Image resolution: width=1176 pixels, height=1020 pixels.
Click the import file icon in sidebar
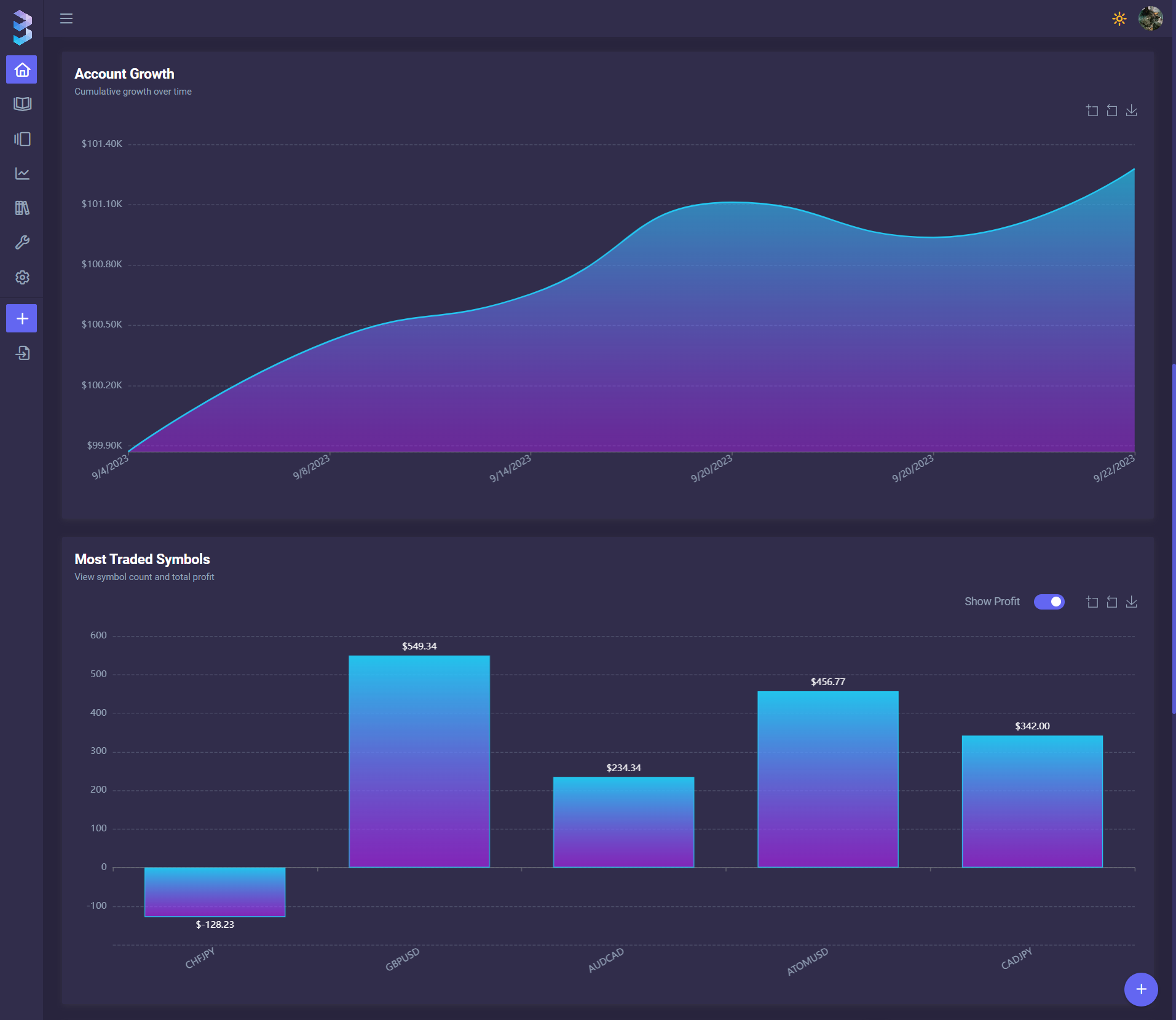pyautogui.click(x=22, y=353)
